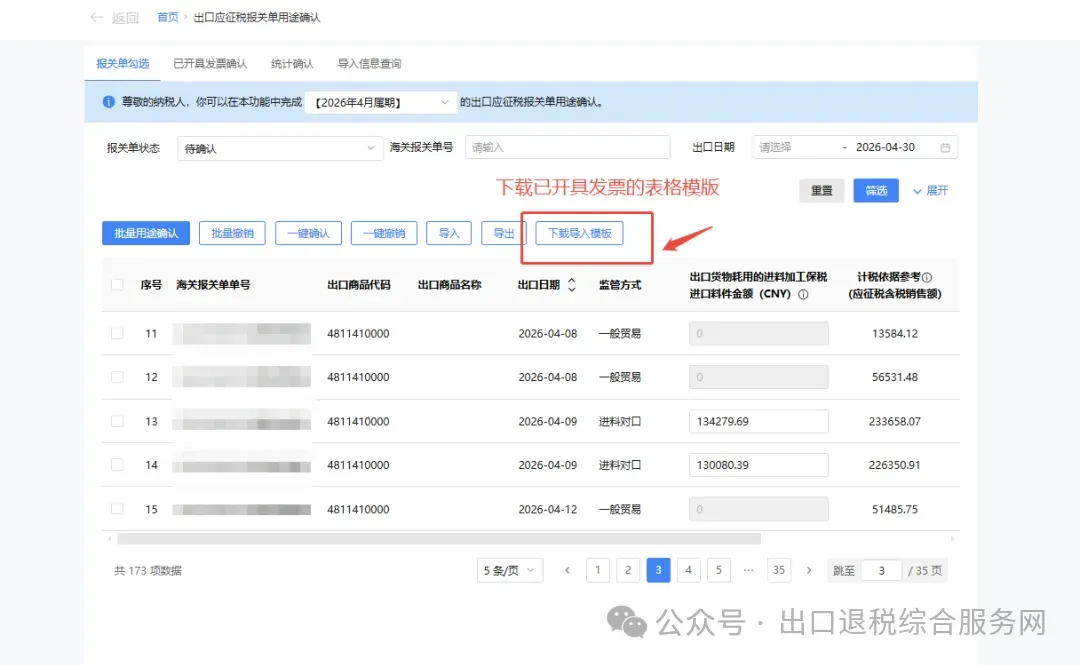This screenshot has width=1080, height=665.
Task: Click the blue info icon in notice banner
Action: tap(108, 102)
